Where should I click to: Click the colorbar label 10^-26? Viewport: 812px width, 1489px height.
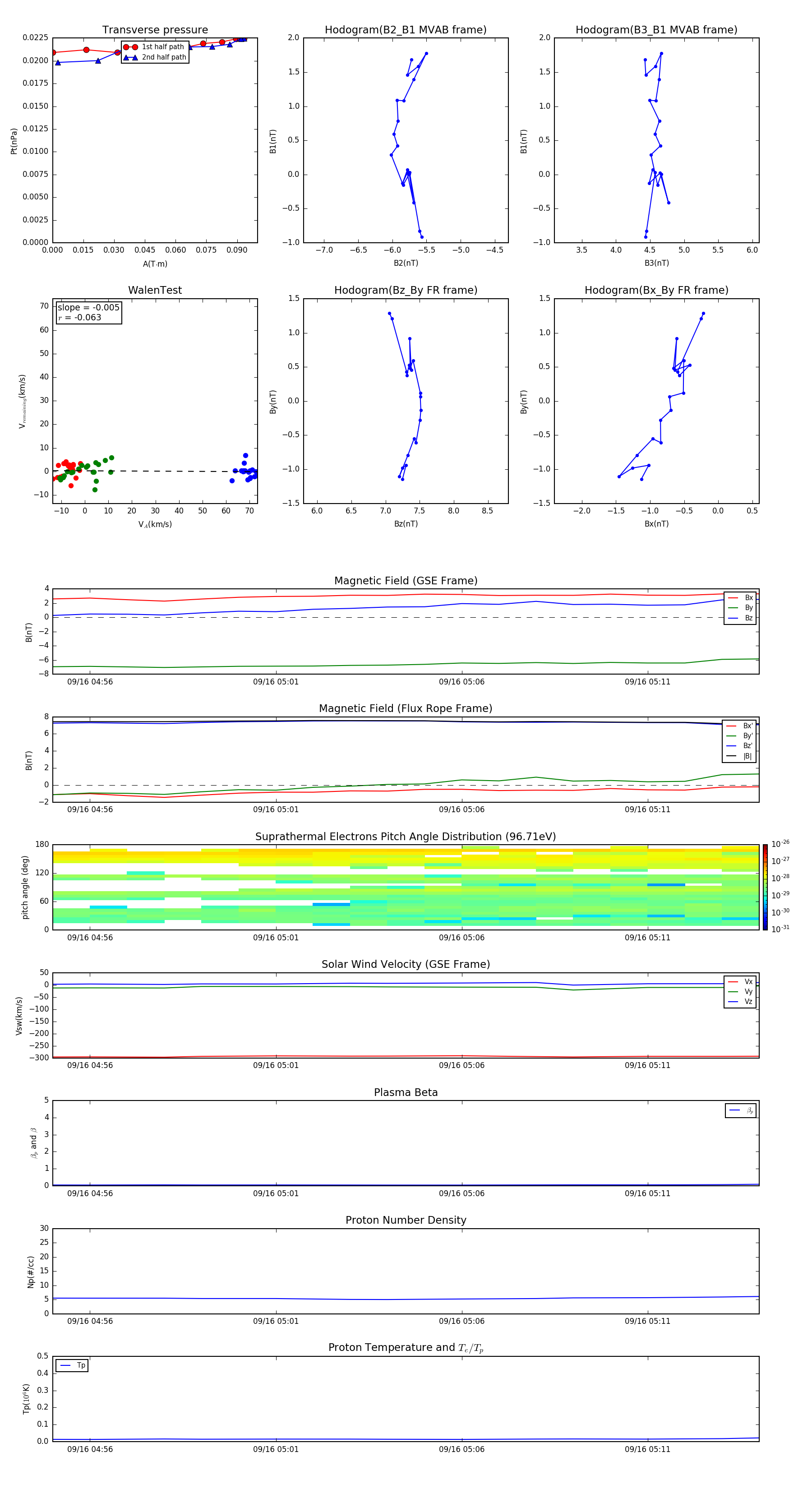(x=780, y=844)
